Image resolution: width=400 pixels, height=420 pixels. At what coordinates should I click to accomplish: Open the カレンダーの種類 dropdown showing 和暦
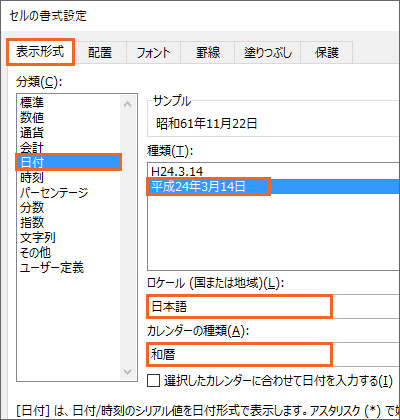[273, 354]
